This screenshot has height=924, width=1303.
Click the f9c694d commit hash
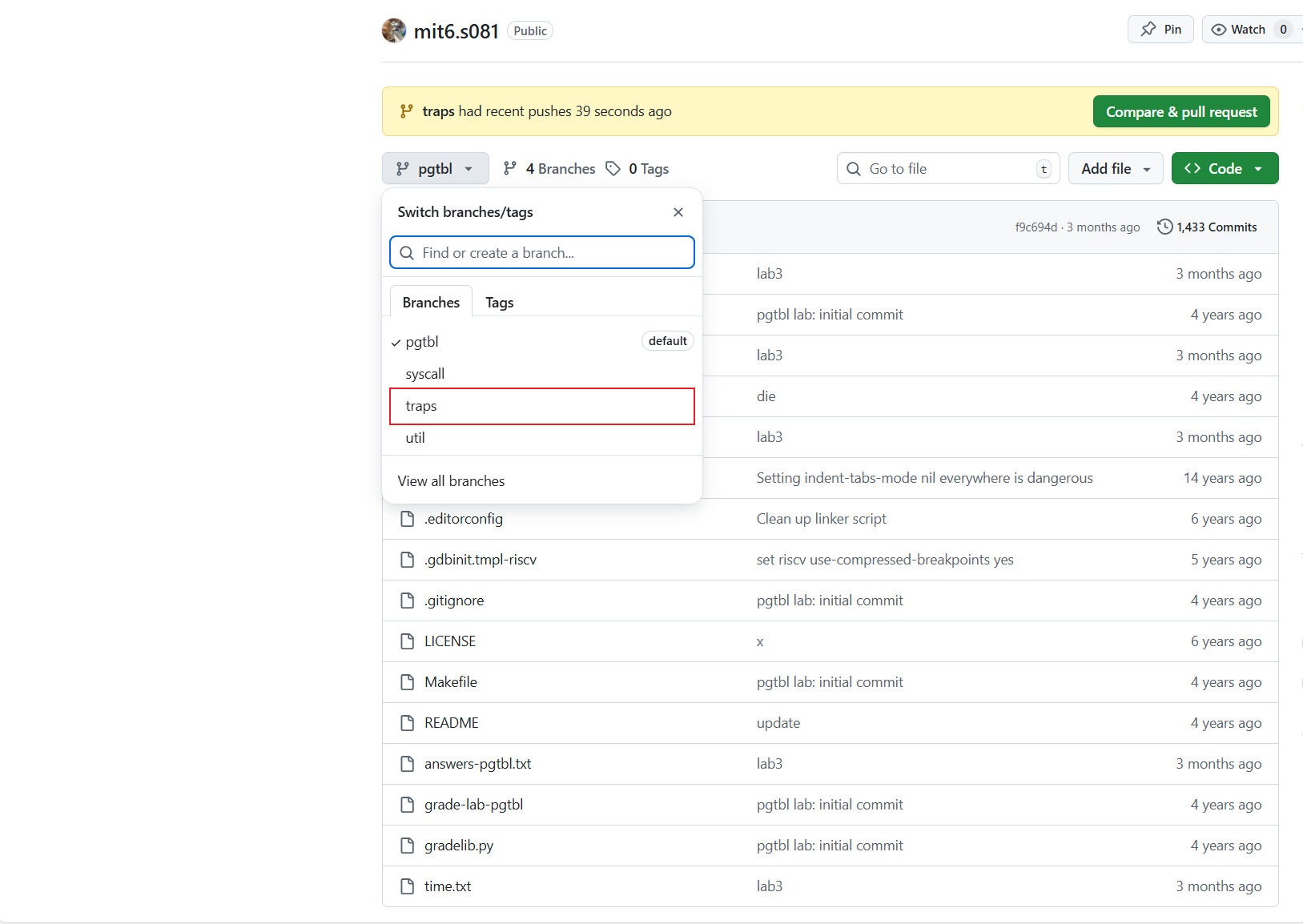coord(1036,227)
